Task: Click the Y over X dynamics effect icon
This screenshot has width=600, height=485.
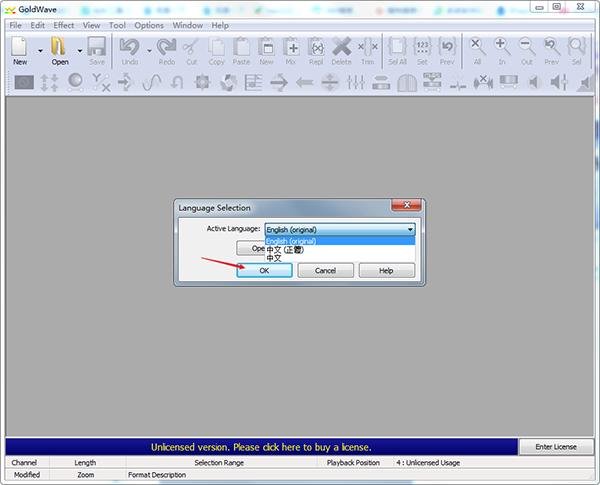Action: 101,82
